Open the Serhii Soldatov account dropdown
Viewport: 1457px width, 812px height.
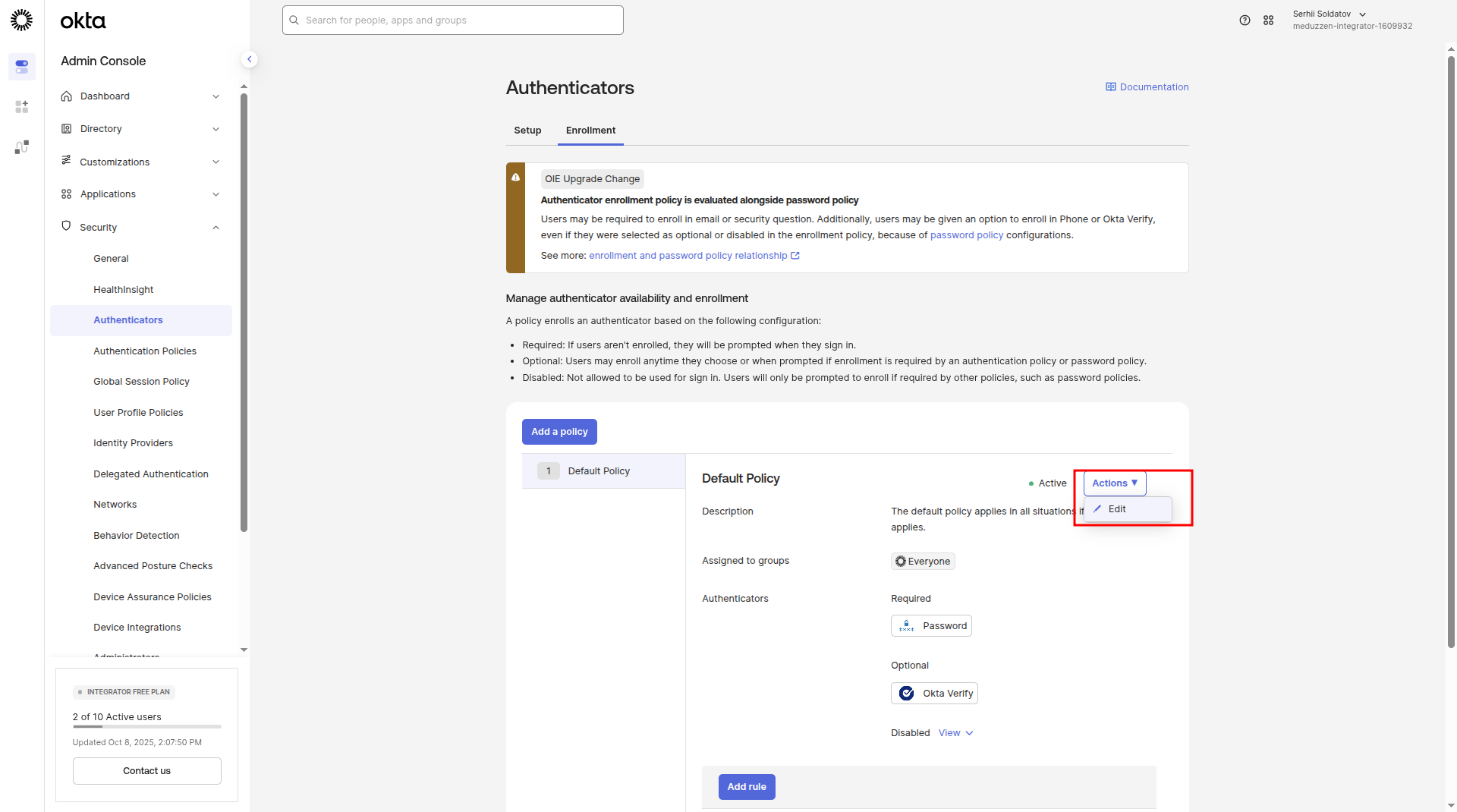pos(1352,20)
